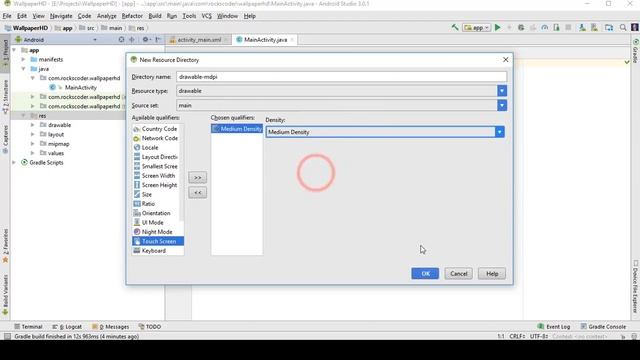The height and width of the screenshot is (360, 640).
Task: Expand the drawable folder
Action: pyautogui.click(x=33, y=125)
